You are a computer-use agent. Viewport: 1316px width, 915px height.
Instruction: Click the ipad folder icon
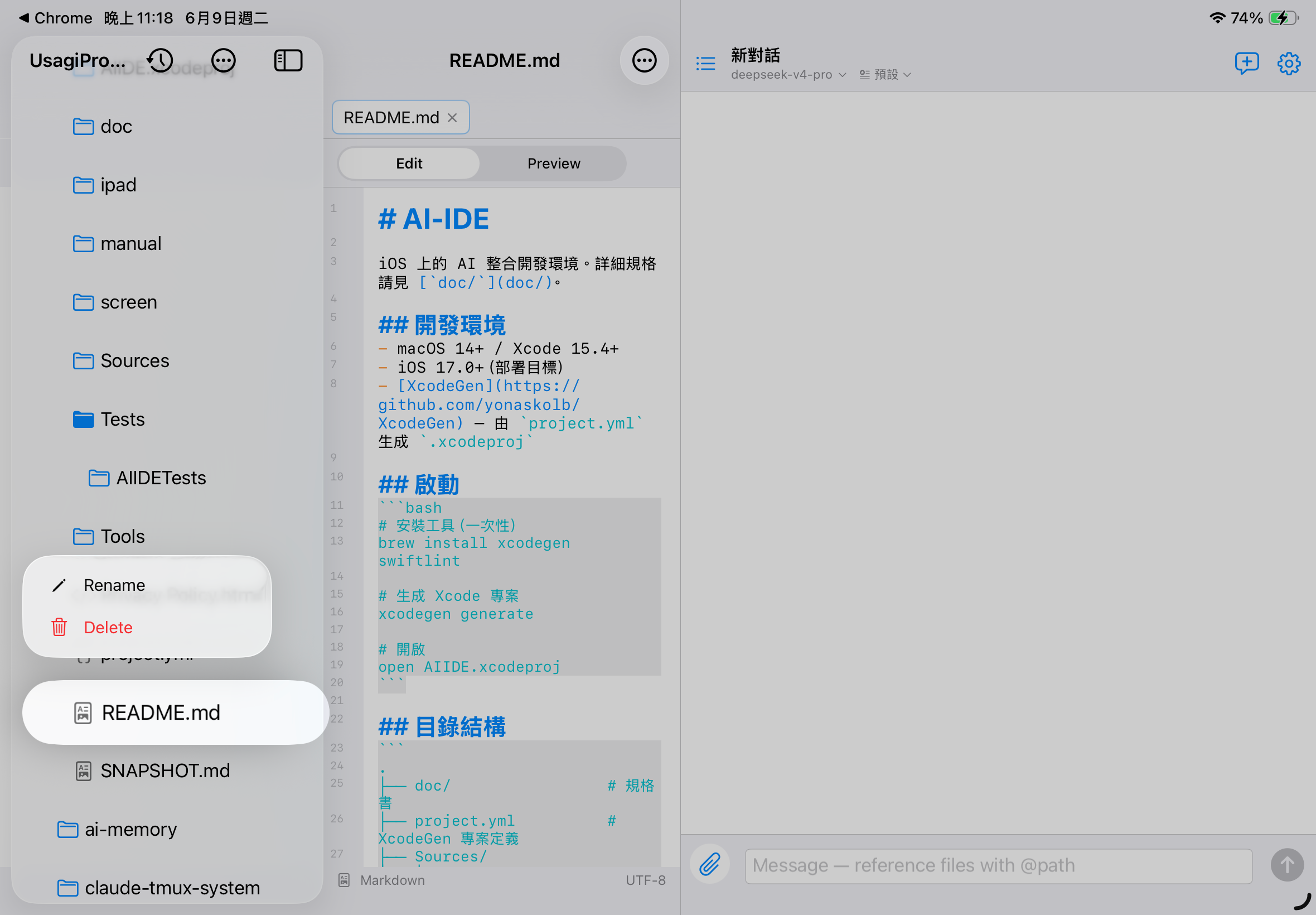click(x=83, y=185)
